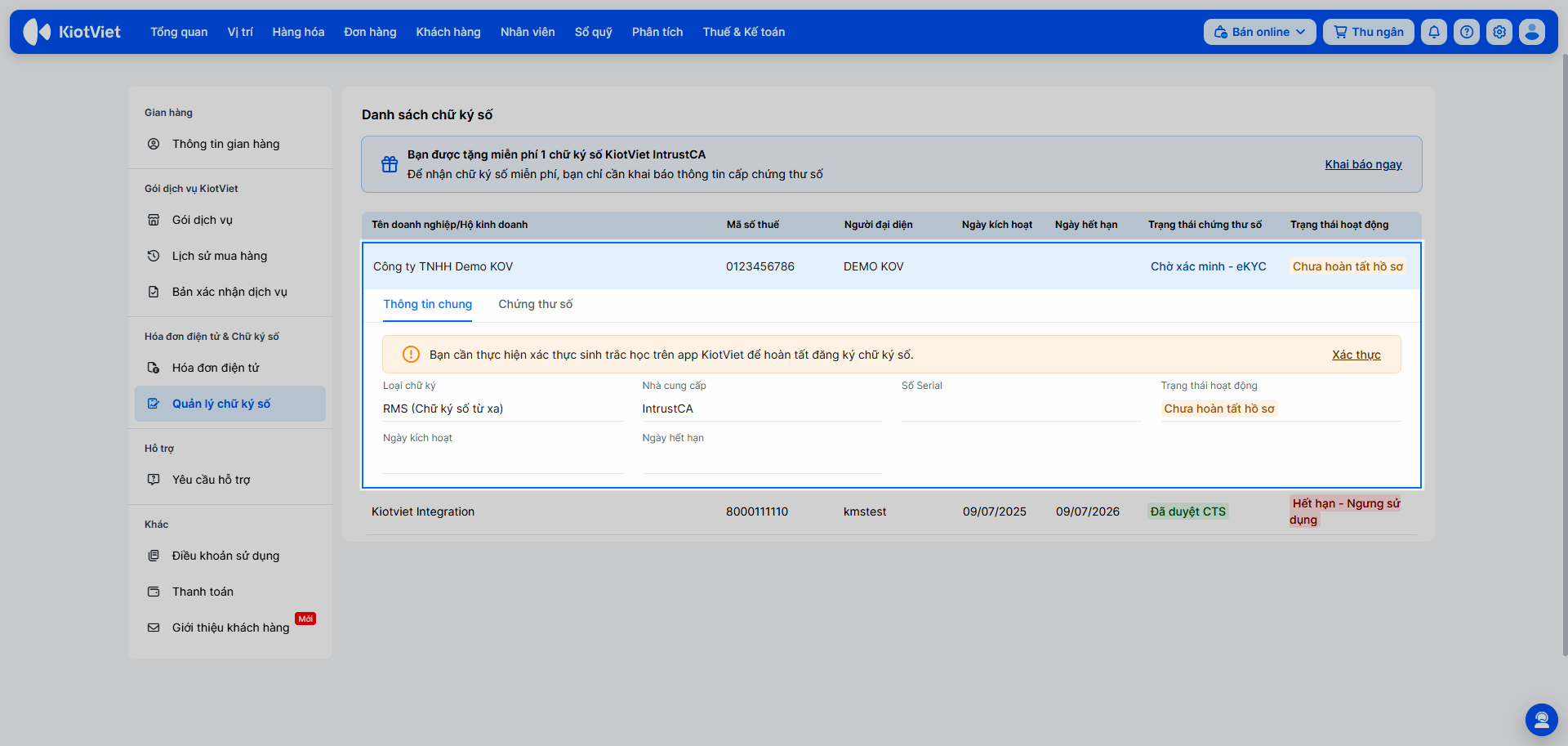Viewport: 1568px width, 746px height.
Task: Click the Bản xác nhận dịch vụ document icon
Action: (154, 292)
